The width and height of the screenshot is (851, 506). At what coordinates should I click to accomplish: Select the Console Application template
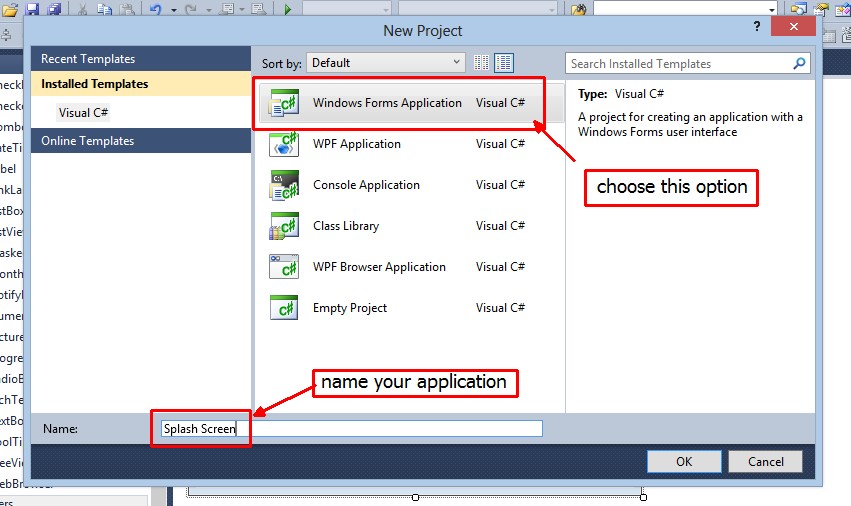click(411, 185)
